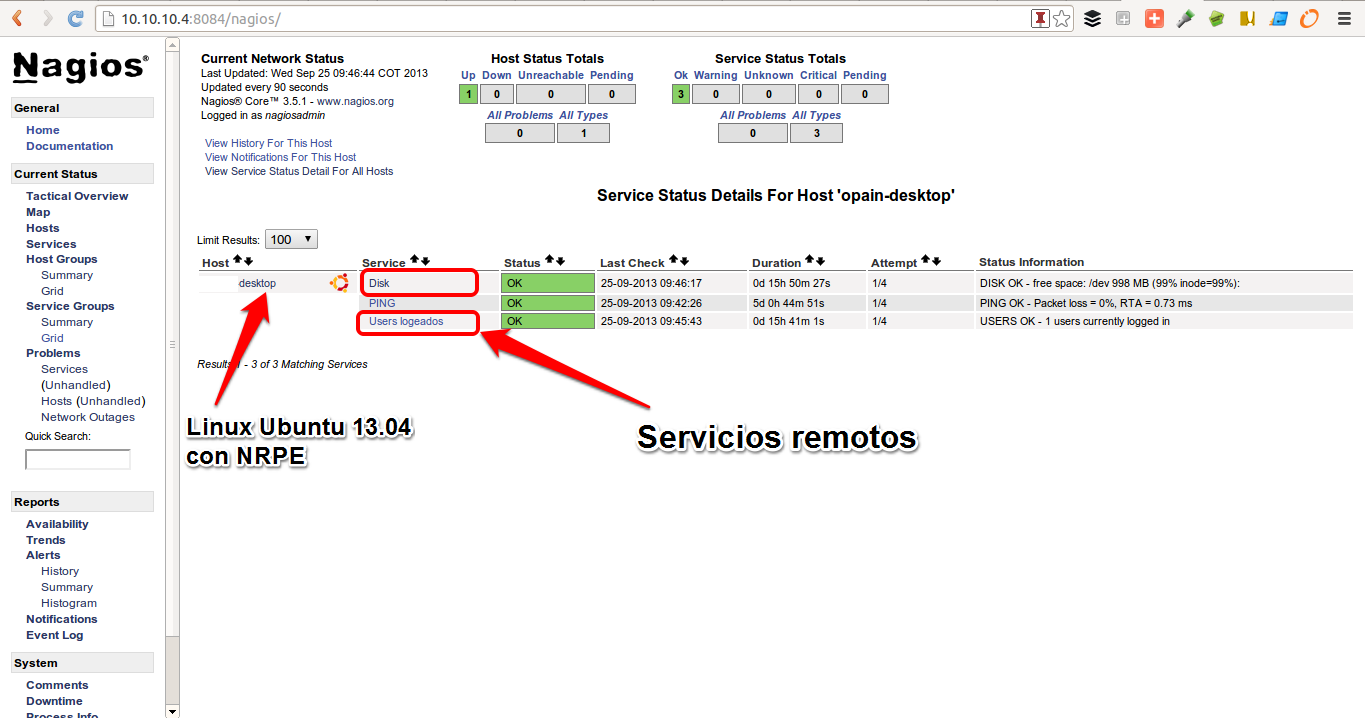
Task: Open Tactical Overview under Current Status
Action: [x=77, y=196]
